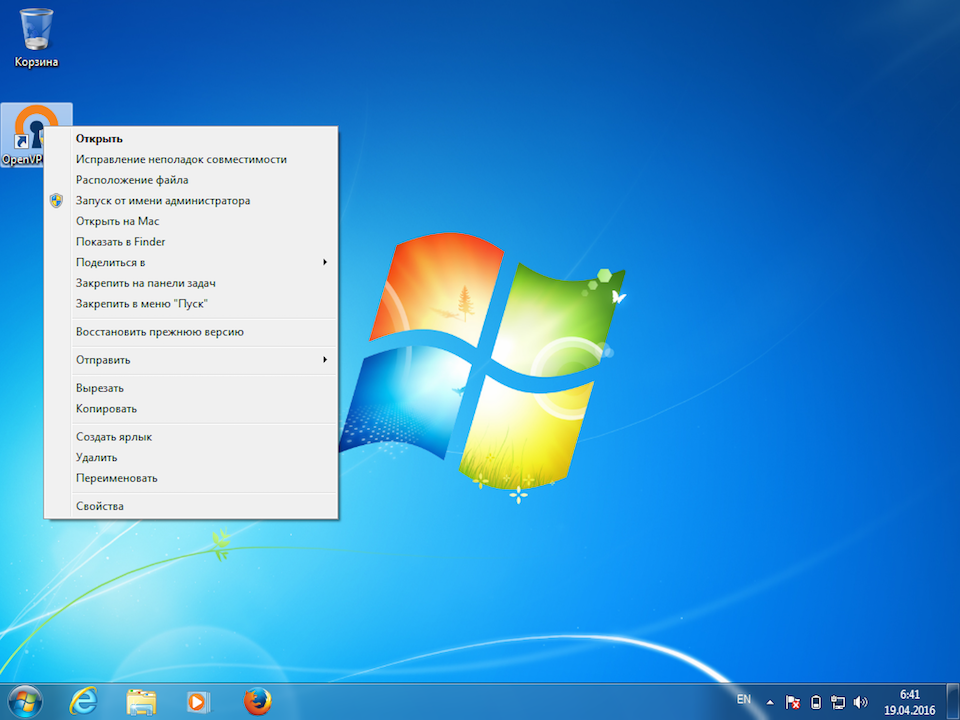Click the Поделиться в menu entry

coord(191,262)
